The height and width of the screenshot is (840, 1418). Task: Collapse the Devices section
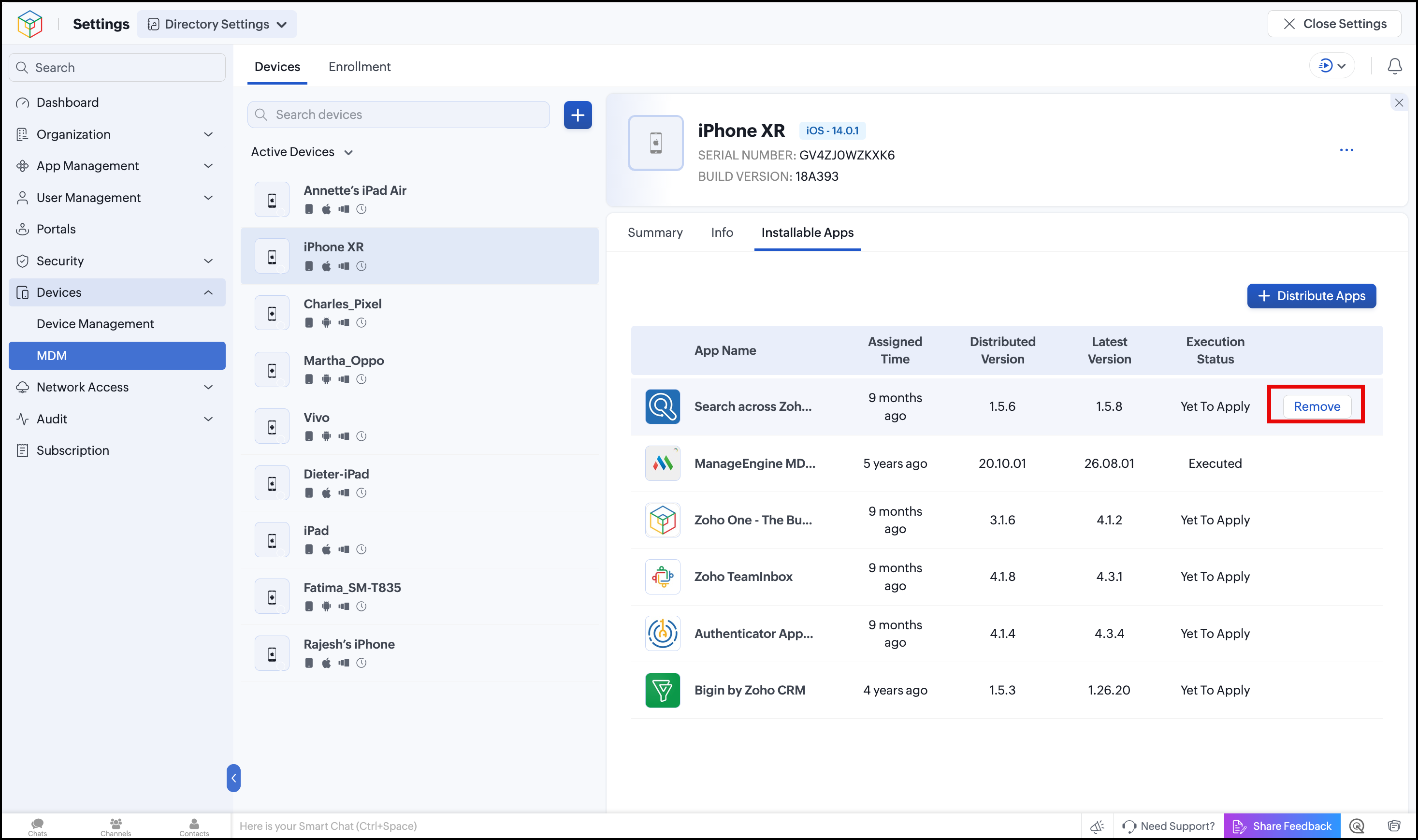[x=117, y=292]
